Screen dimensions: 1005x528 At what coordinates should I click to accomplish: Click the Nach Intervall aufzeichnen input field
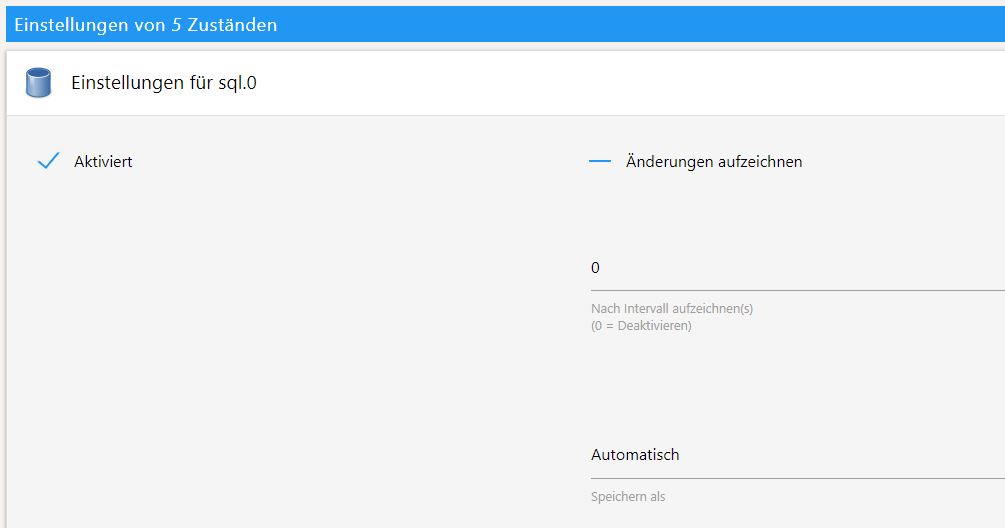(797, 268)
